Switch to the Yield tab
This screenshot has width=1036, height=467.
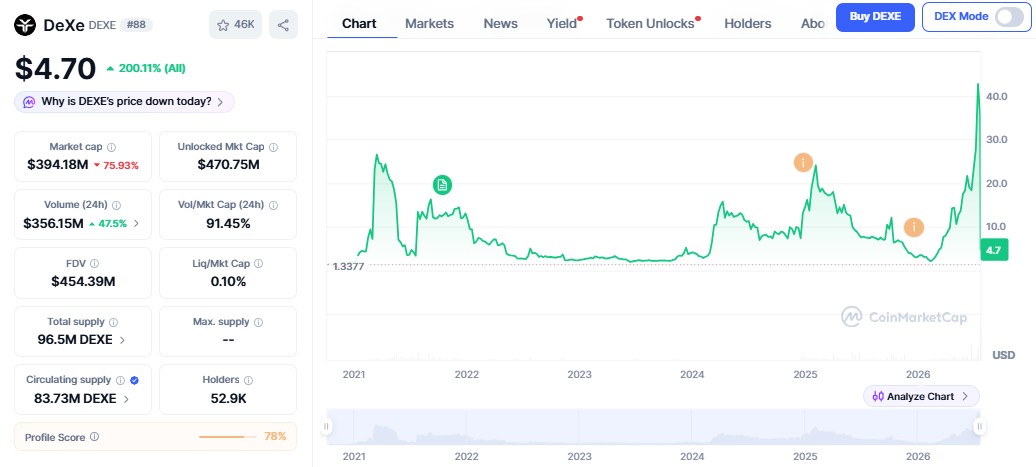pos(564,23)
